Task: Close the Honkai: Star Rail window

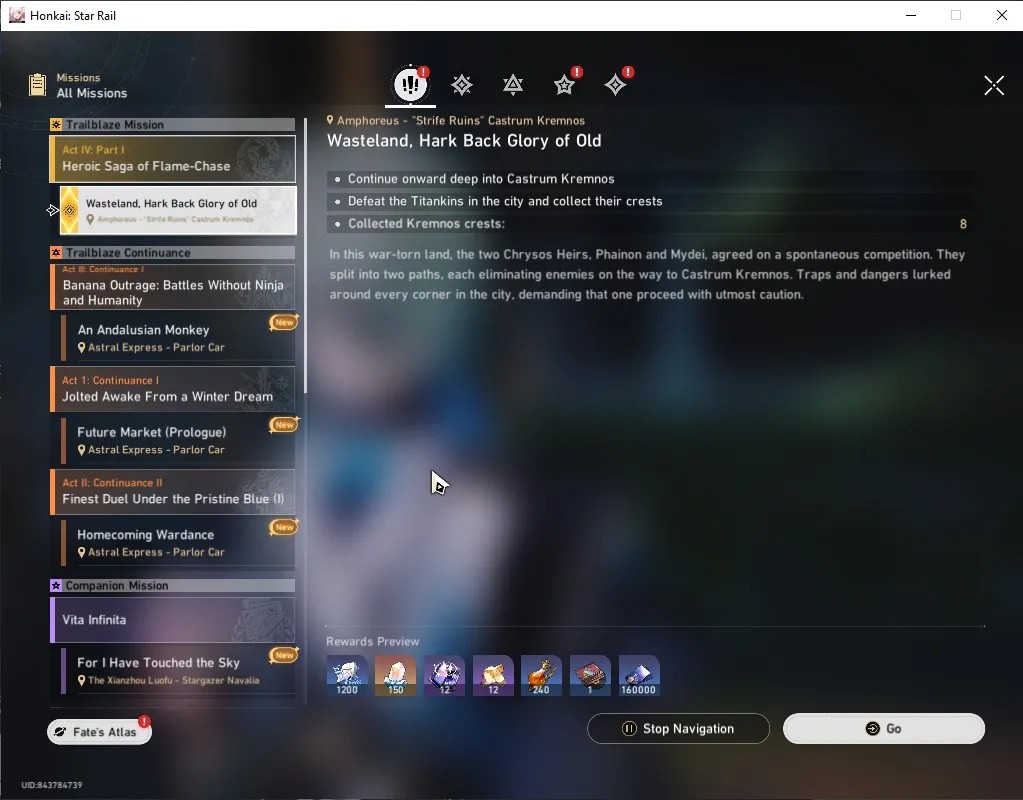Action: 1001,15
